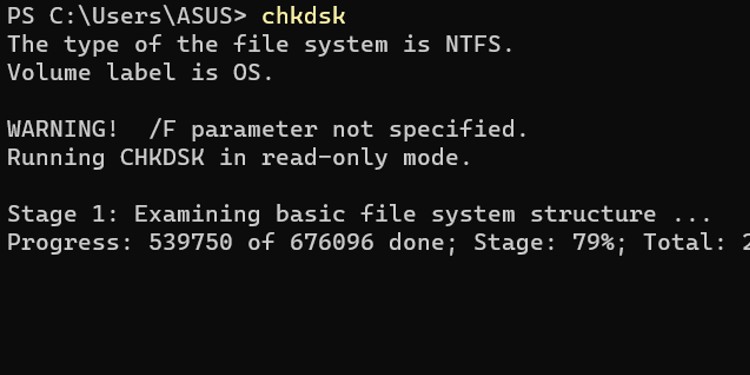Screen dimensions: 750x375
Task: Click the typed chkdsk command text
Action: [303, 16]
